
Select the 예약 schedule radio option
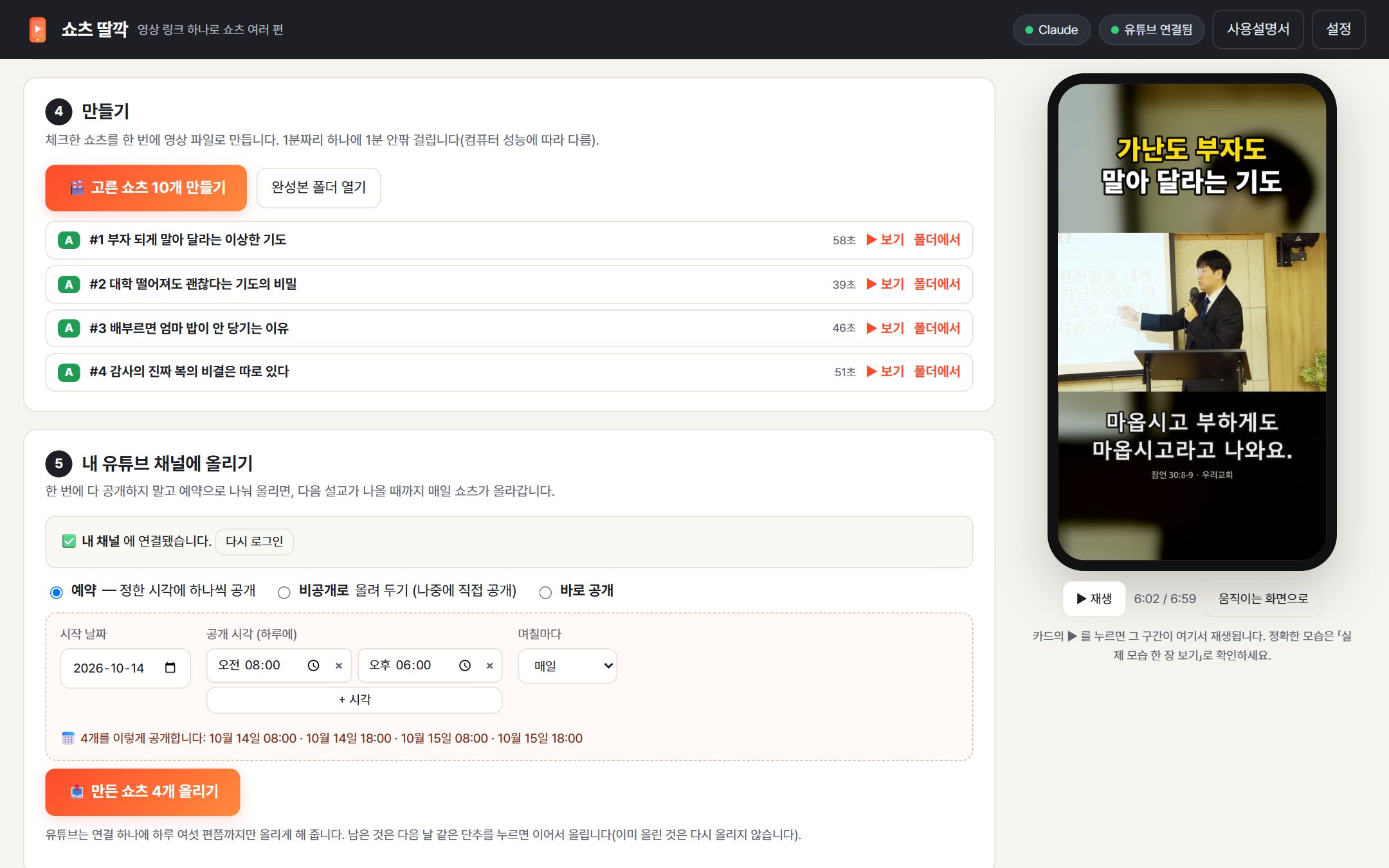(x=57, y=592)
